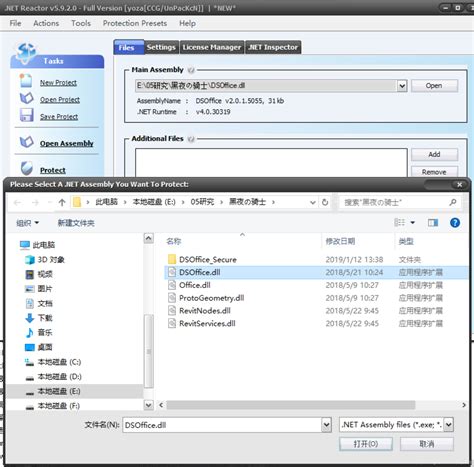Open the .NET Assembly file type dropdown
This screenshot has height=467, width=474.
click(449, 425)
